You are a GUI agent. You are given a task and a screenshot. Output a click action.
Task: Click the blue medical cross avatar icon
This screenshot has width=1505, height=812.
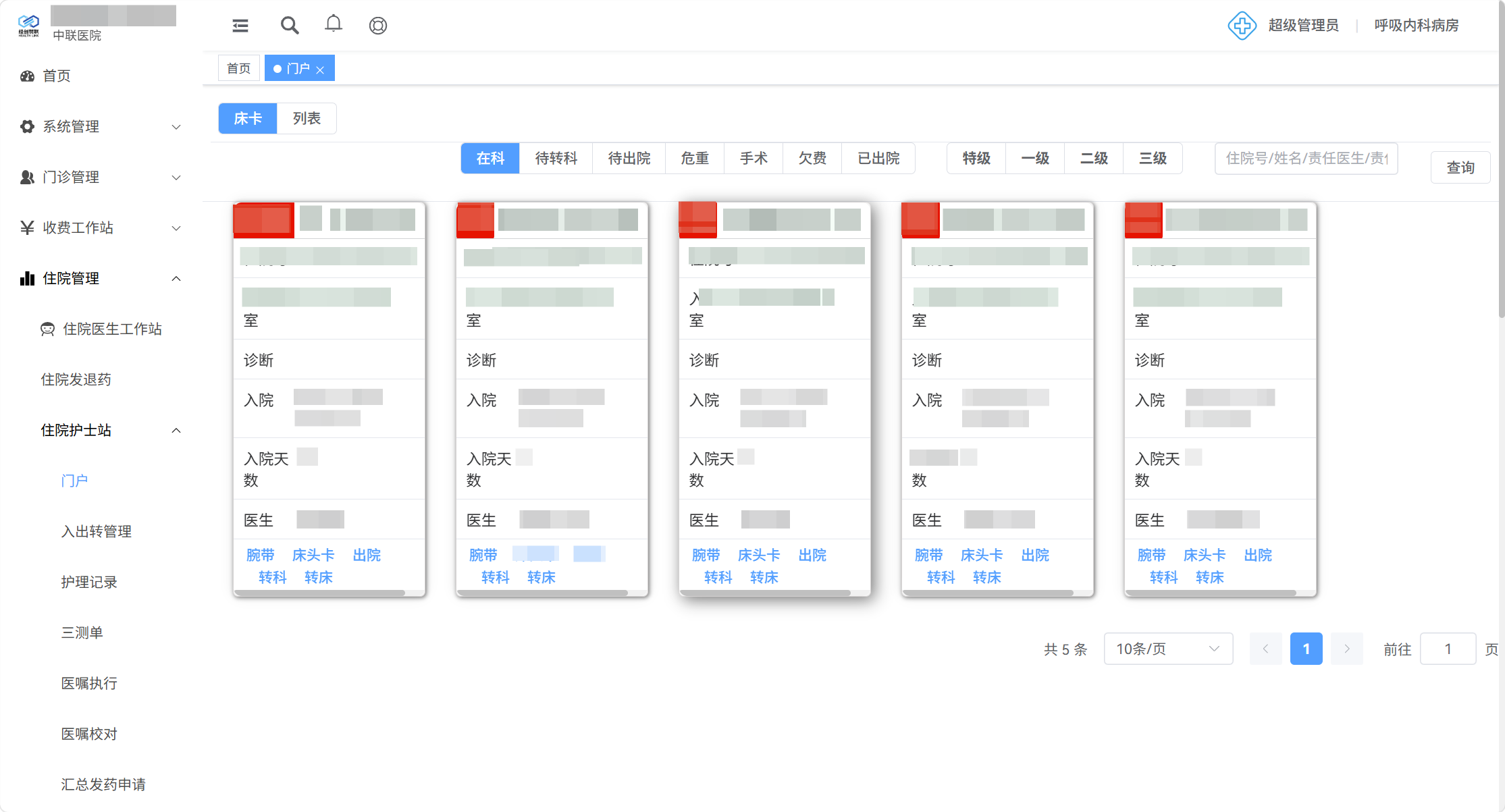pyautogui.click(x=1242, y=26)
